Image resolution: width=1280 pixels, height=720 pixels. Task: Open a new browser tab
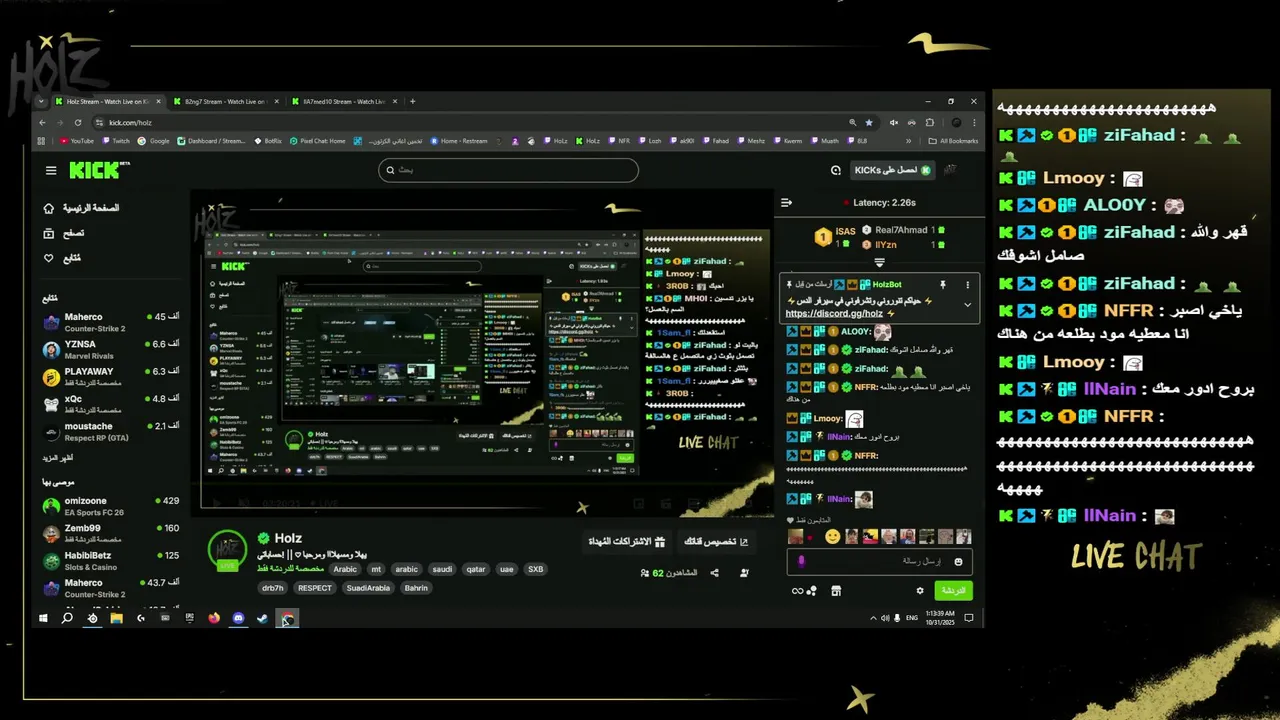point(412,101)
